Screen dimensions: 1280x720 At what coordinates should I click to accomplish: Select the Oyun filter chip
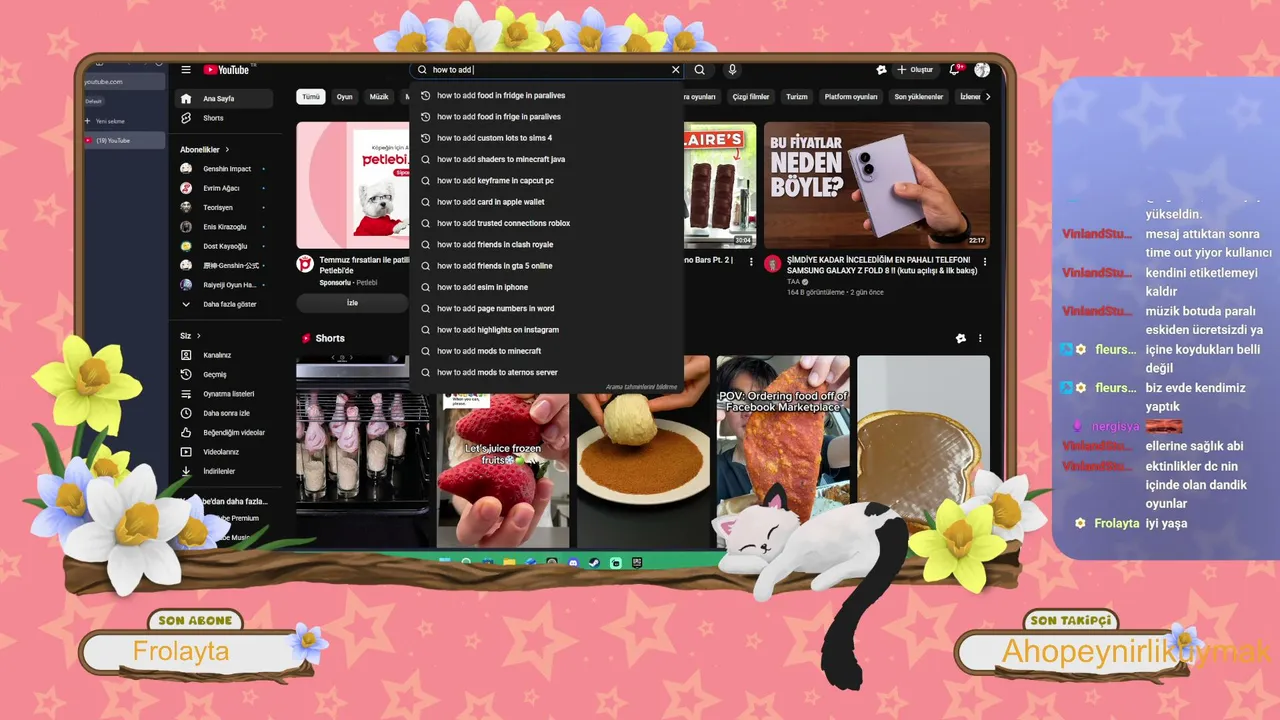(345, 97)
